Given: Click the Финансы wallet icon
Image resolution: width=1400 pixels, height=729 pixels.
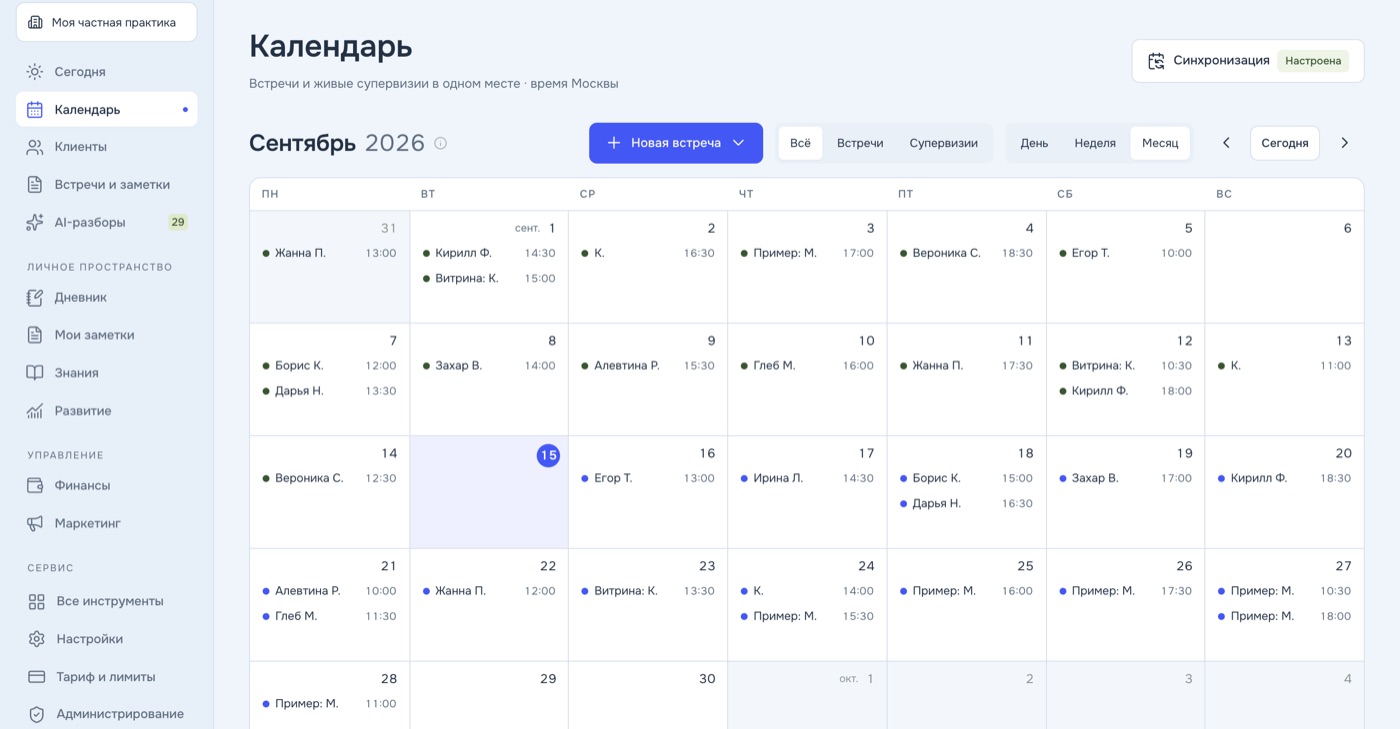Looking at the screenshot, I should click(x=35, y=486).
